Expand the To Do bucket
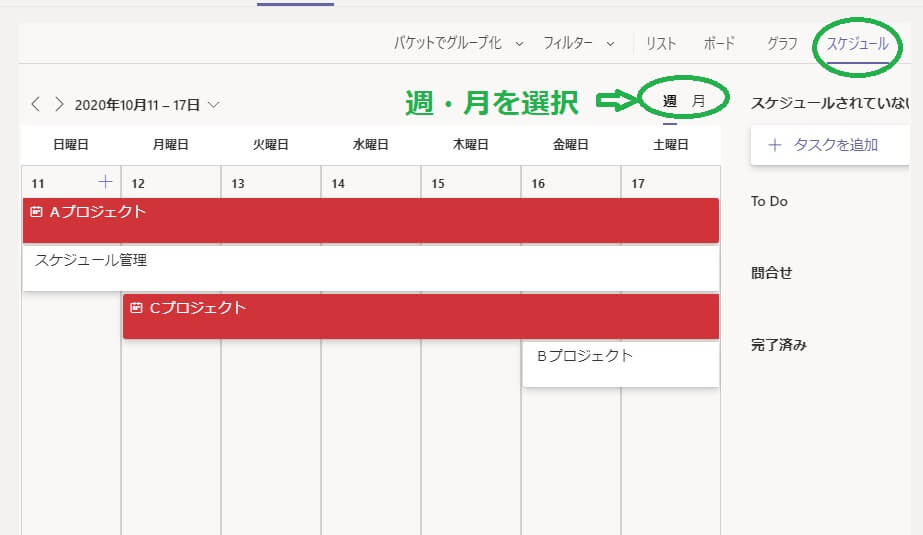The width and height of the screenshot is (923, 535). (x=769, y=201)
